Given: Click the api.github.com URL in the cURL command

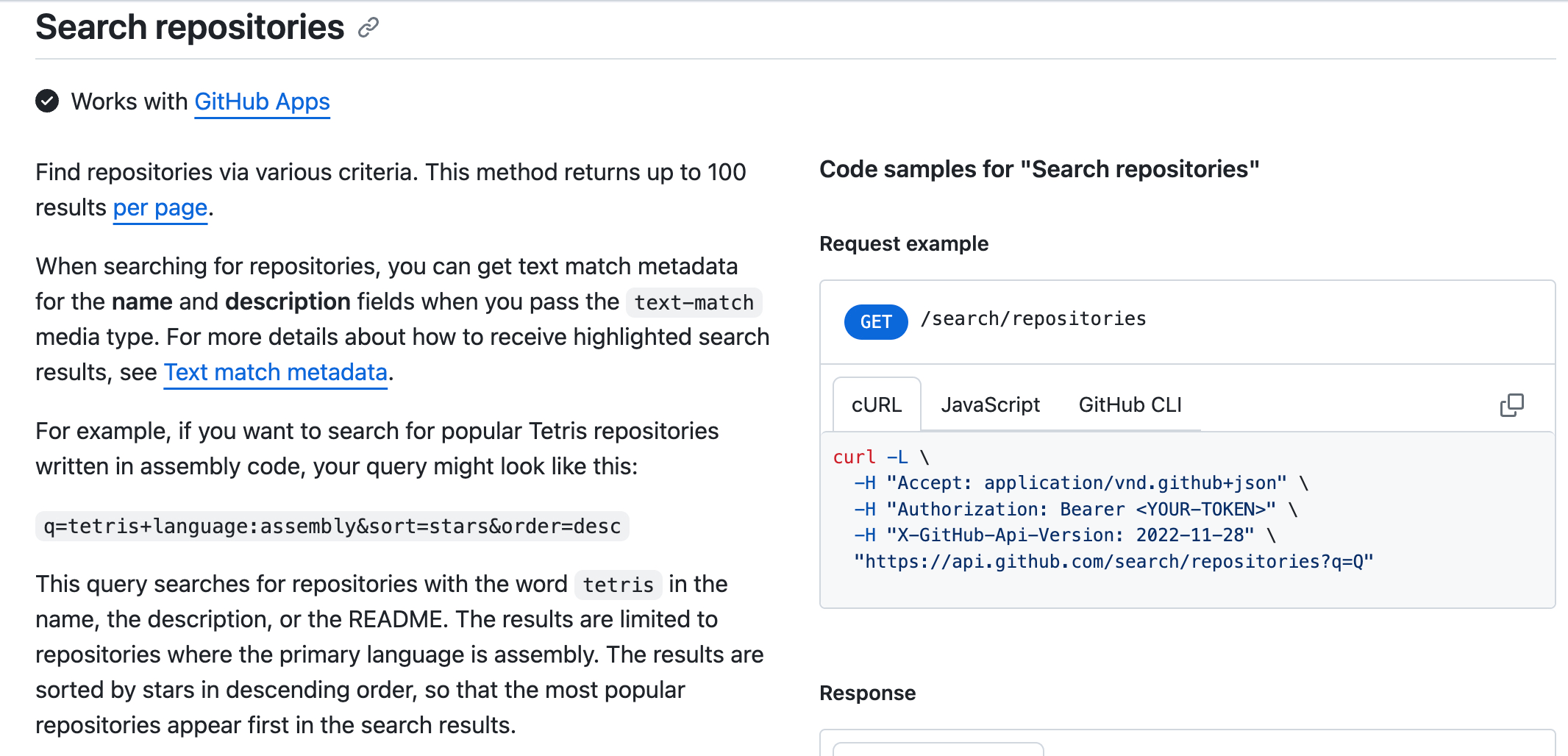Looking at the screenshot, I should [x=1114, y=560].
